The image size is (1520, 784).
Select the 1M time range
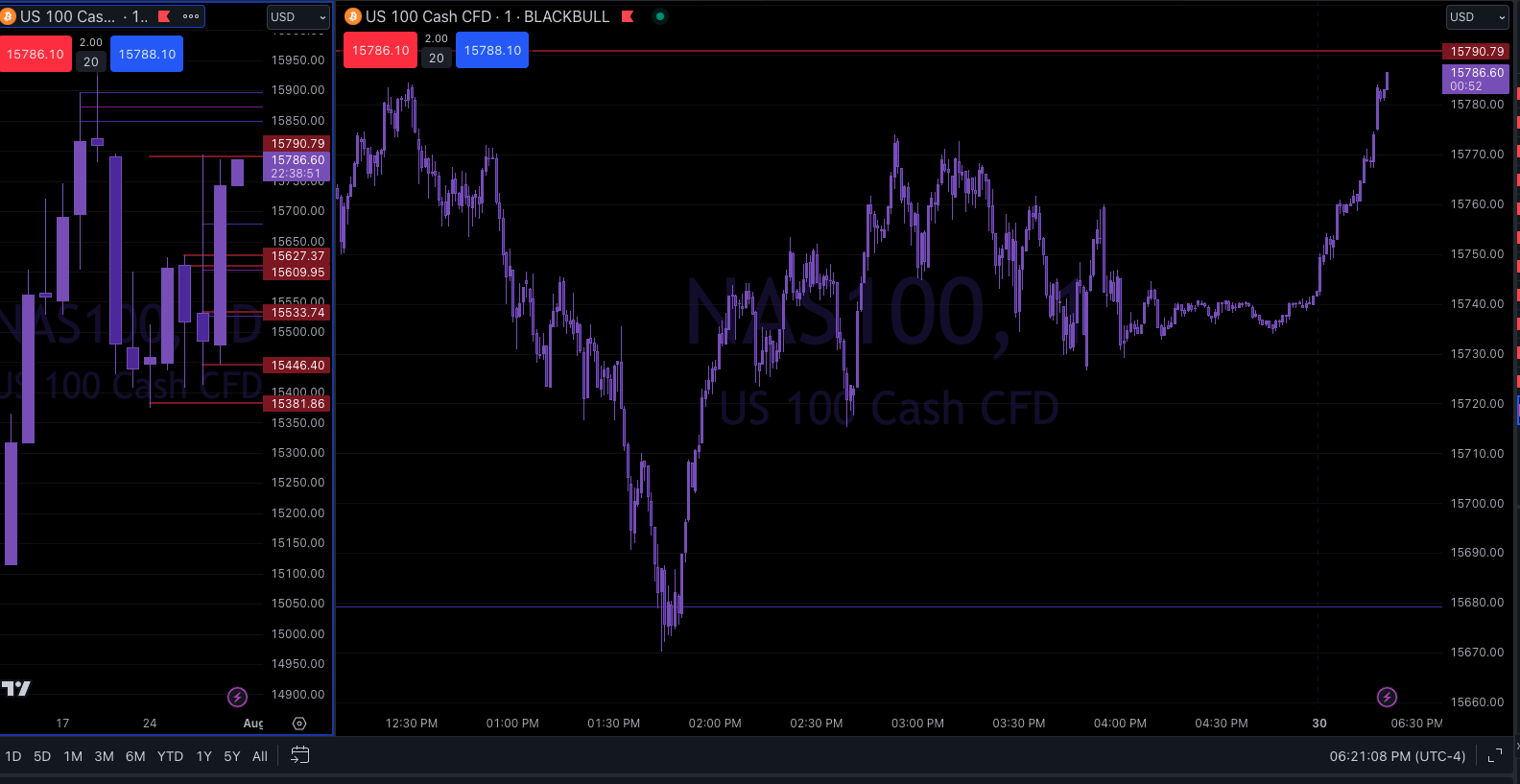click(73, 756)
